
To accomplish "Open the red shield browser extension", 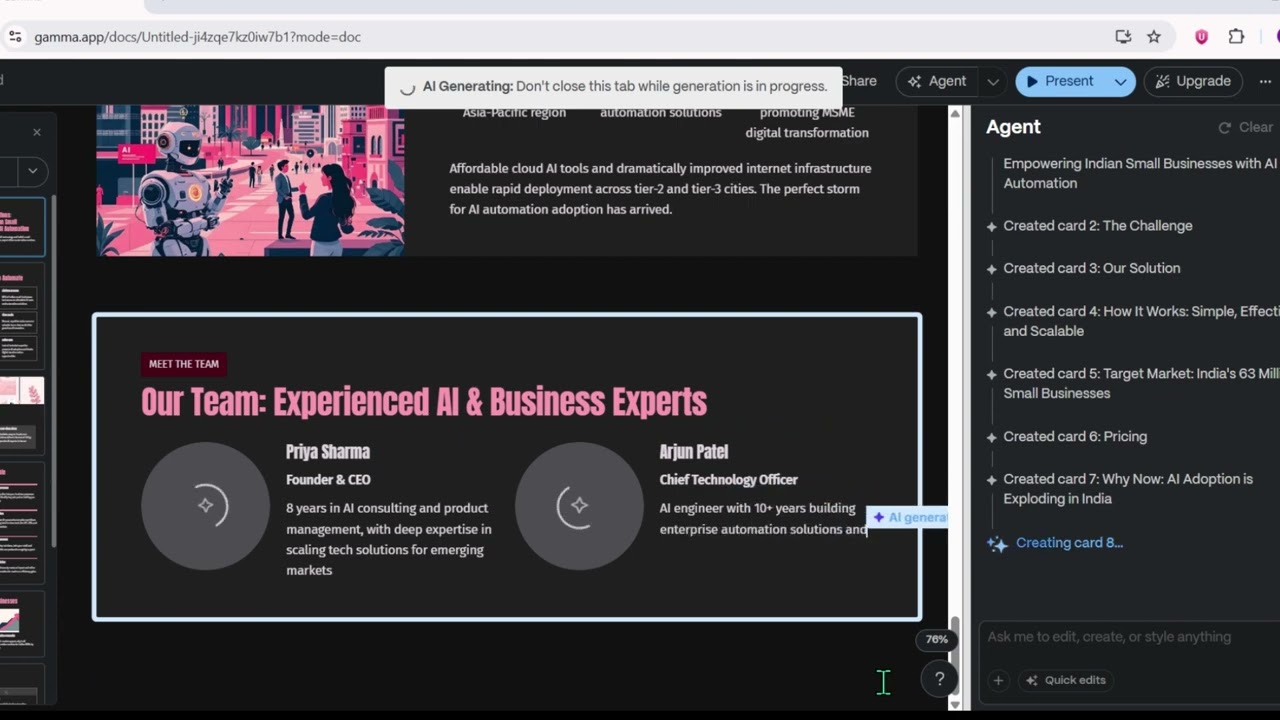I will [x=1201, y=37].
